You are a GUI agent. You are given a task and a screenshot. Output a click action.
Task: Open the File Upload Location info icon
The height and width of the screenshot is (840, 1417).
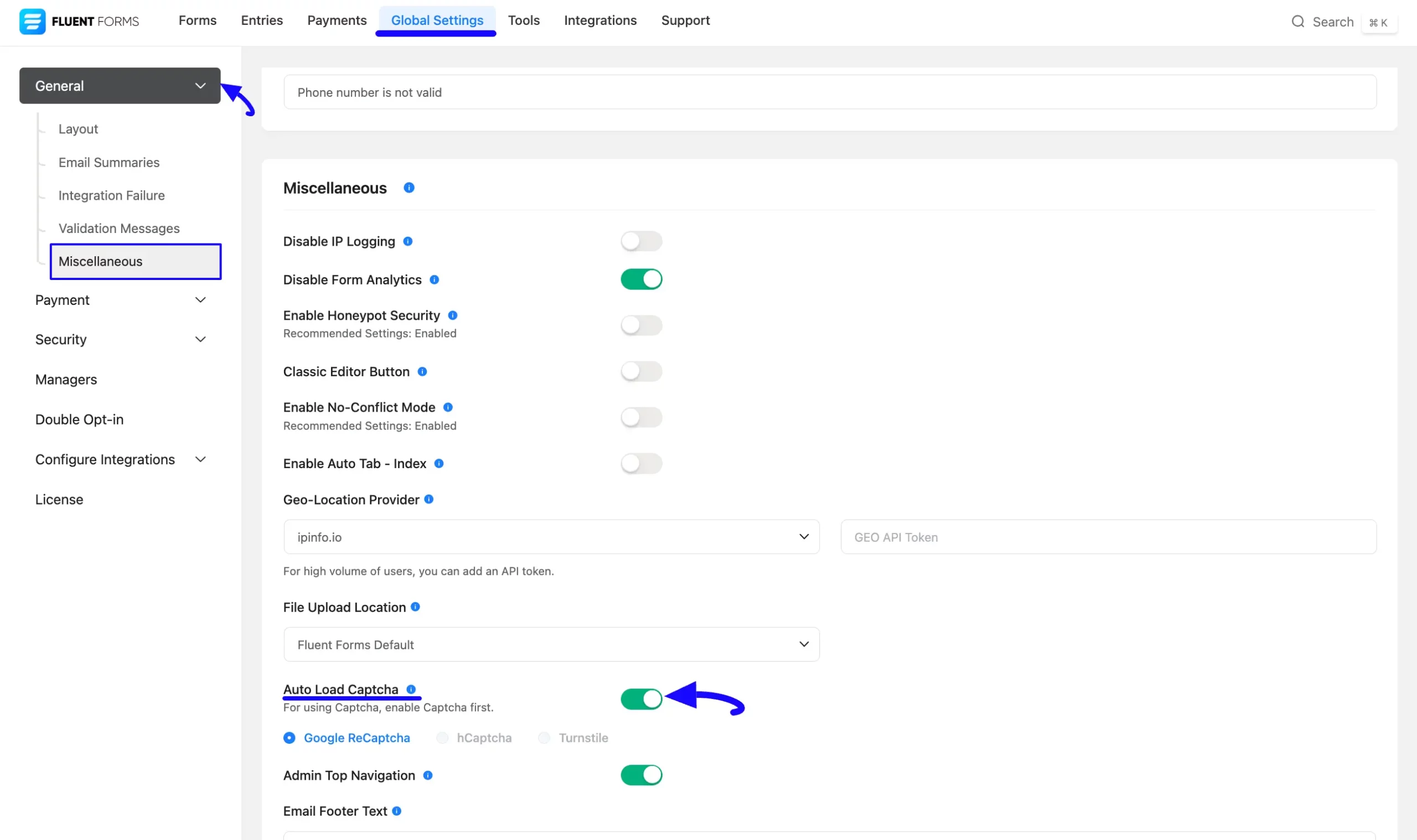[415, 607]
